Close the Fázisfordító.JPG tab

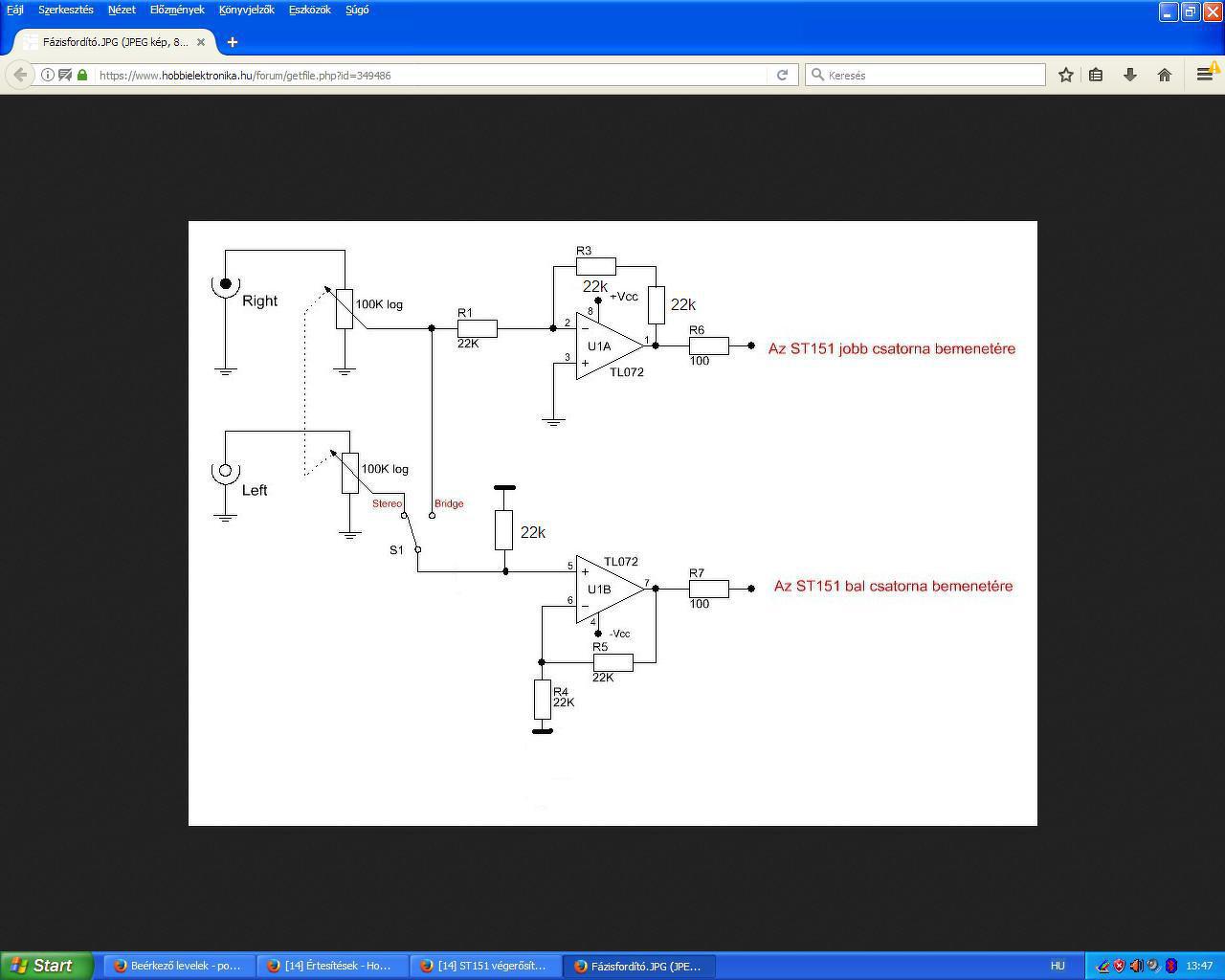click(x=202, y=42)
